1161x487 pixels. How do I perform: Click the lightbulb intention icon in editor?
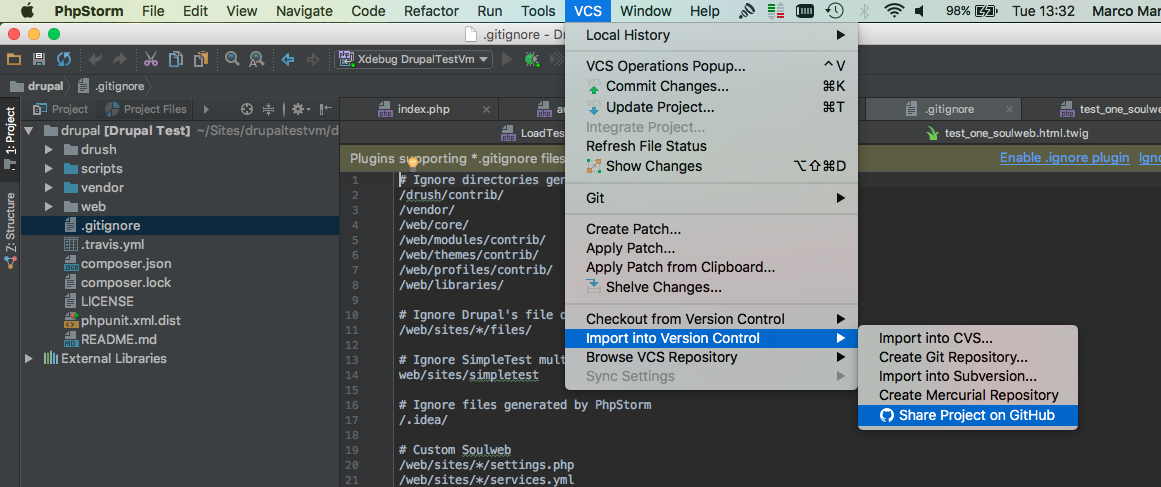tap(413, 161)
